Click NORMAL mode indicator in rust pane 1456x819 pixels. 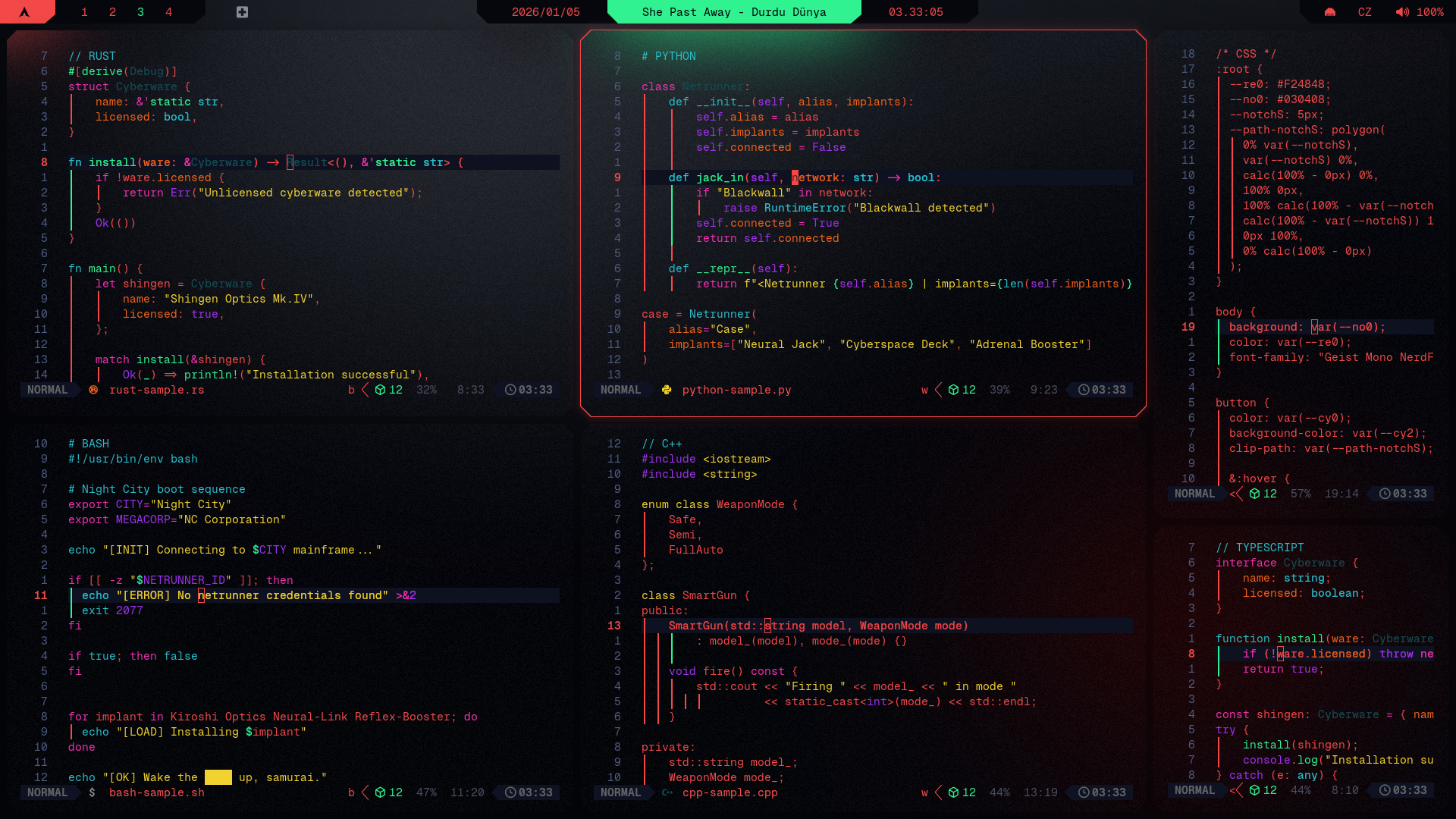click(47, 390)
